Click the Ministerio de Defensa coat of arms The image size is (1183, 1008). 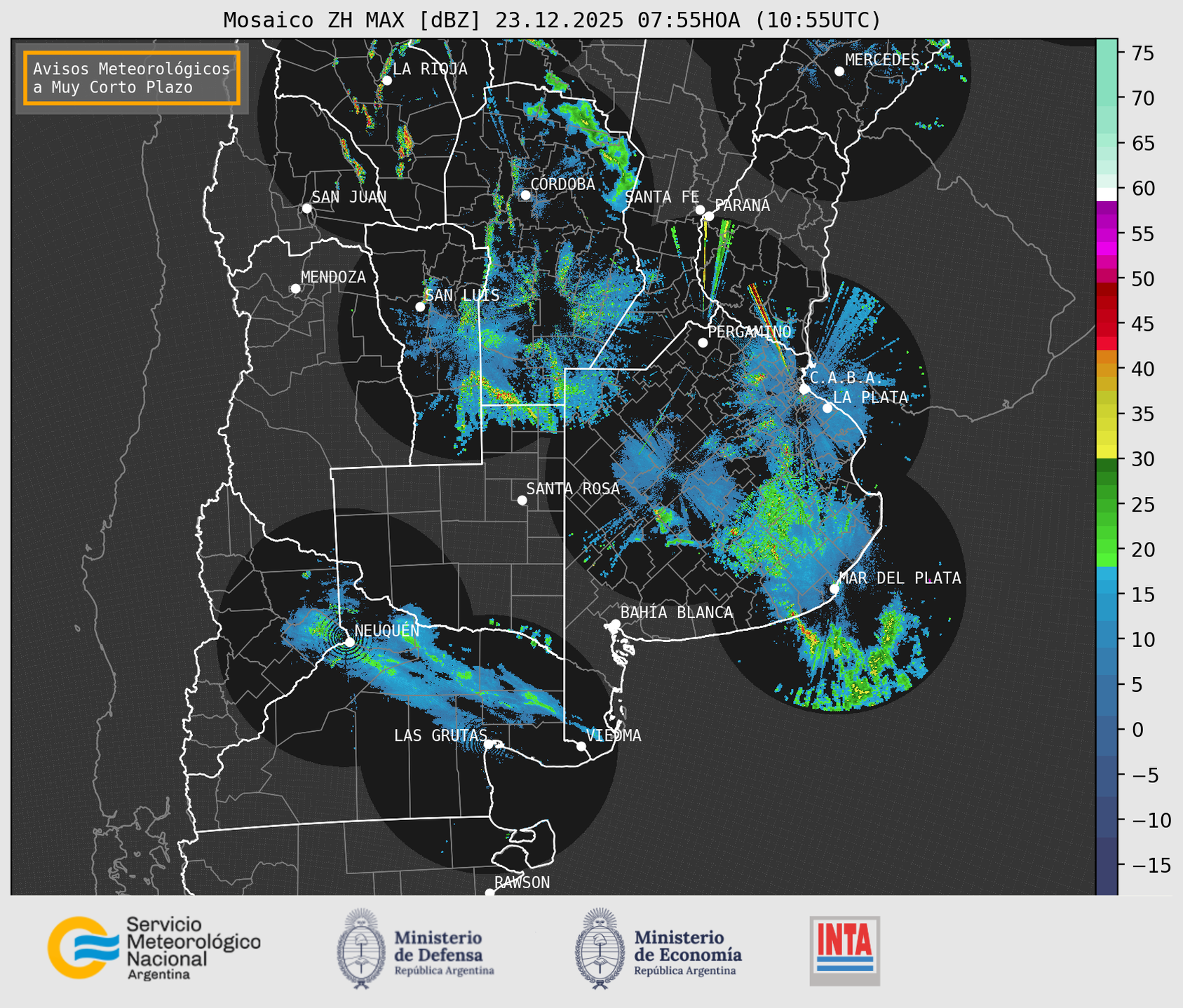click(x=362, y=948)
